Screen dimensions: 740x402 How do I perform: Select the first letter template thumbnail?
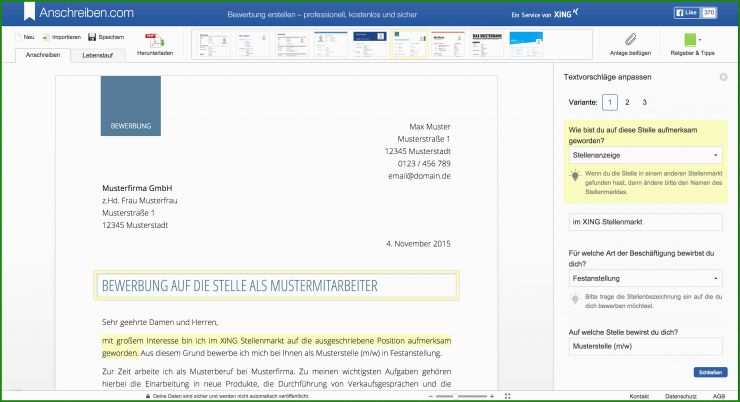(213, 44)
